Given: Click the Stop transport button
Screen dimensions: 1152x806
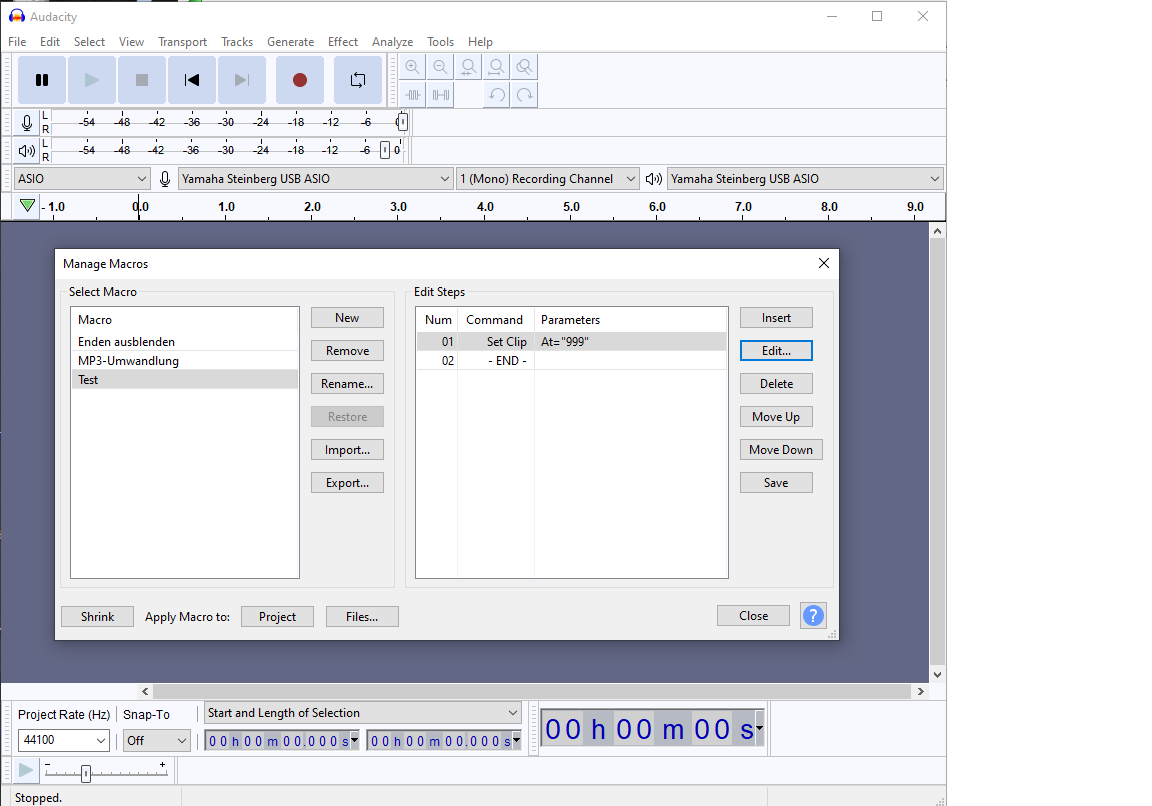Looking at the screenshot, I should [x=142, y=80].
